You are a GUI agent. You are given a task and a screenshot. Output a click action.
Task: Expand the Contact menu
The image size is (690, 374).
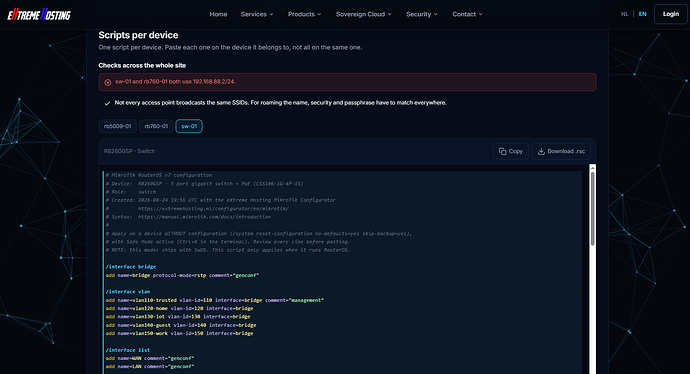(467, 15)
